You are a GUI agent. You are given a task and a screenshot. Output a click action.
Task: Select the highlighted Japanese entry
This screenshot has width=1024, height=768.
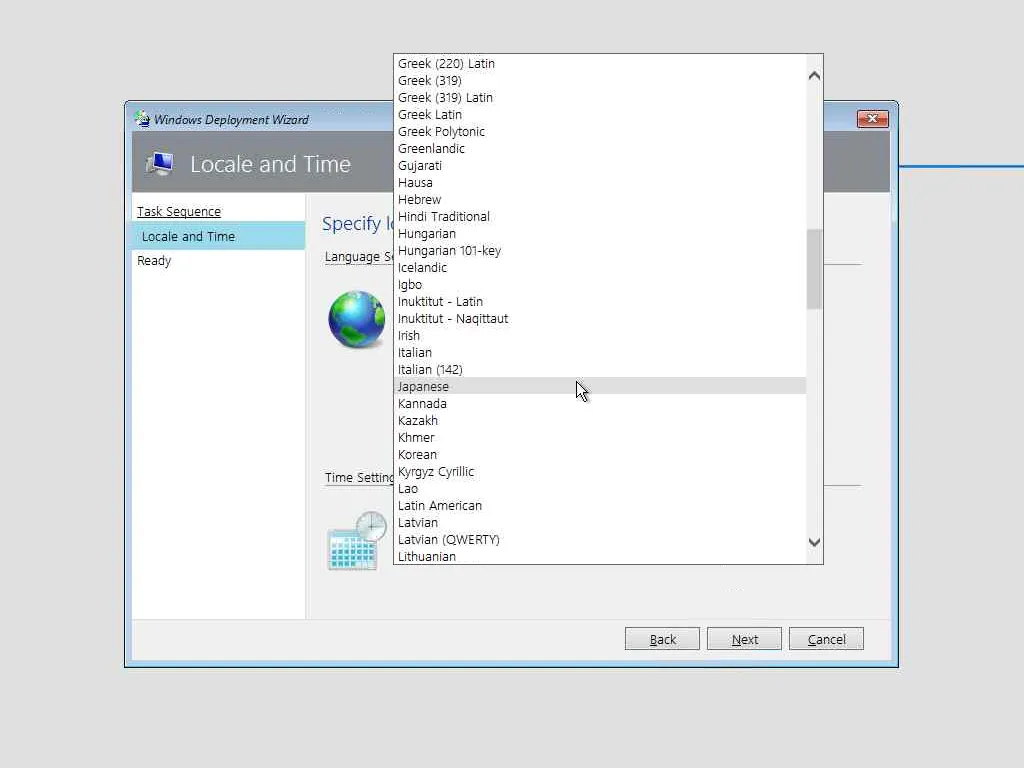(x=600, y=386)
